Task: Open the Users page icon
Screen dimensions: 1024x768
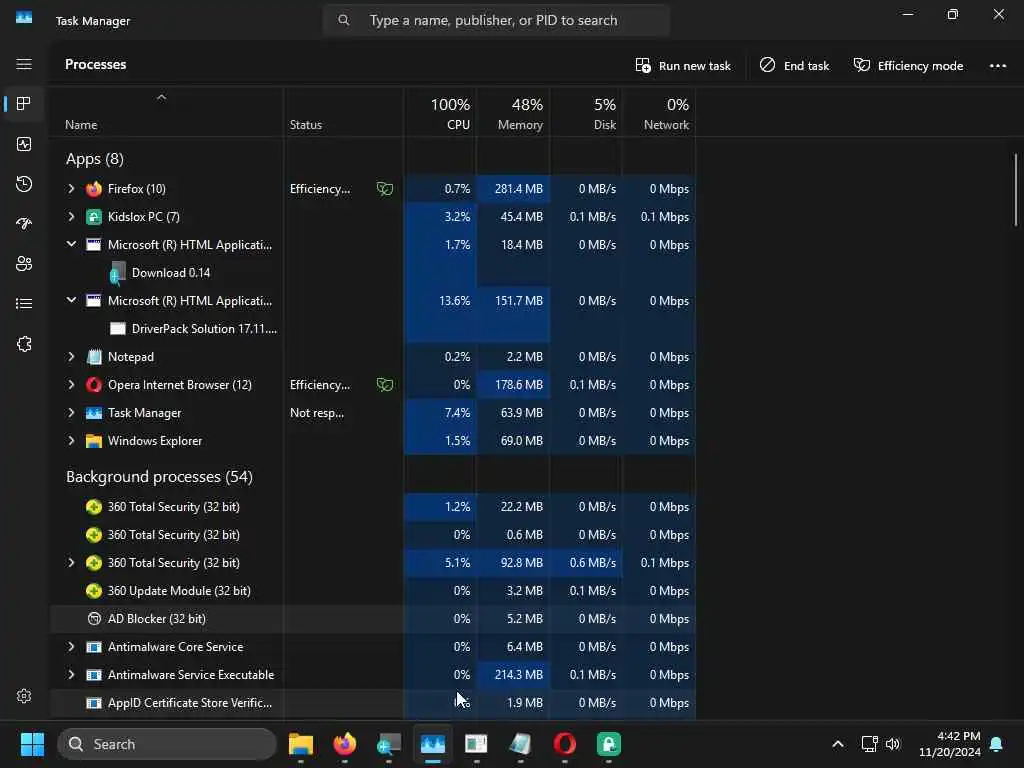Action: [x=24, y=264]
